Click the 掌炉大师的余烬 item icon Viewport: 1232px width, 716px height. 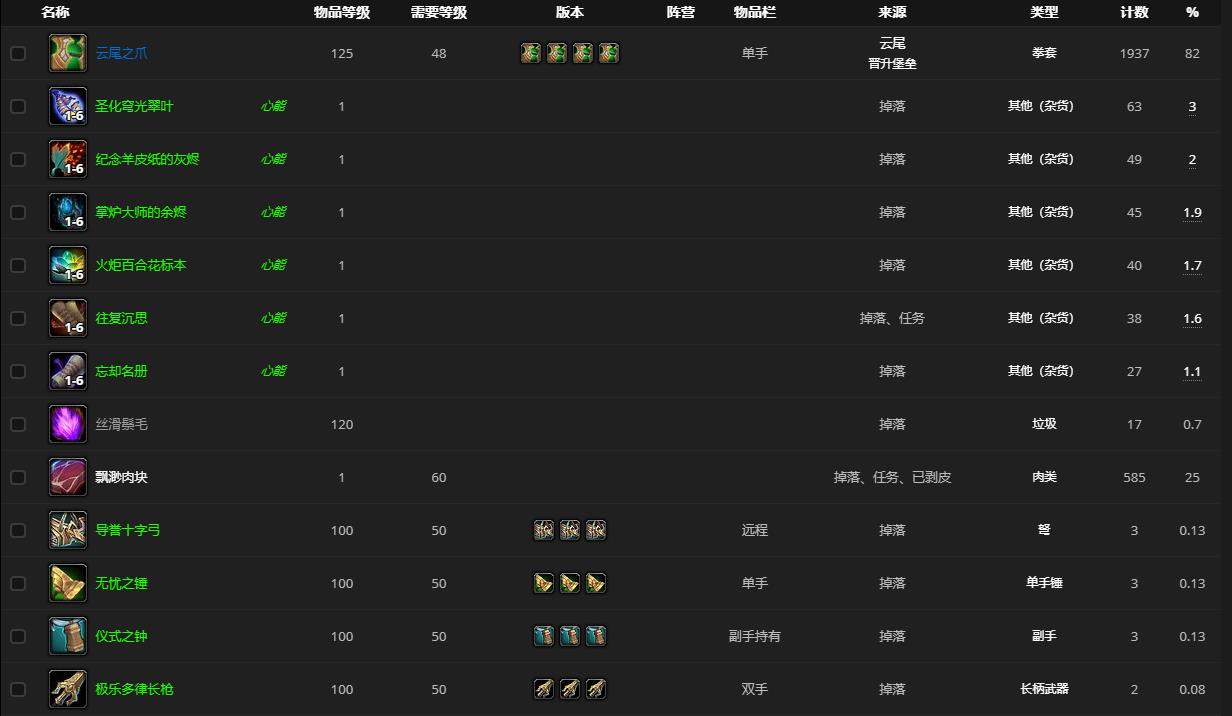(x=67, y=211)
